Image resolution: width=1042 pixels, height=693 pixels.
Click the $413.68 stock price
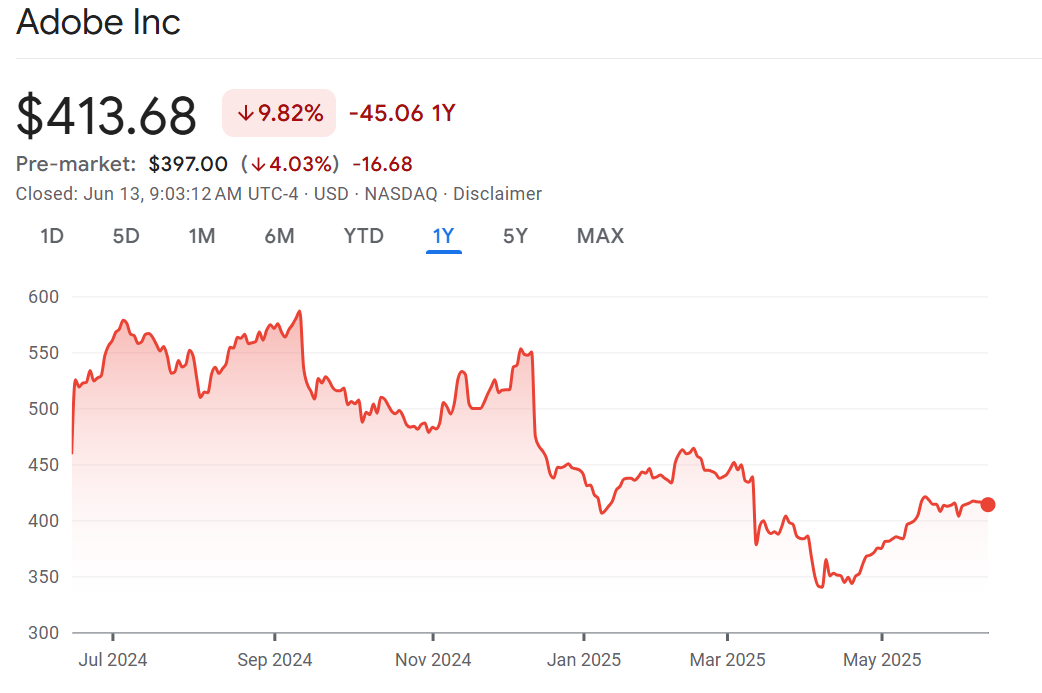coord(106,116)
